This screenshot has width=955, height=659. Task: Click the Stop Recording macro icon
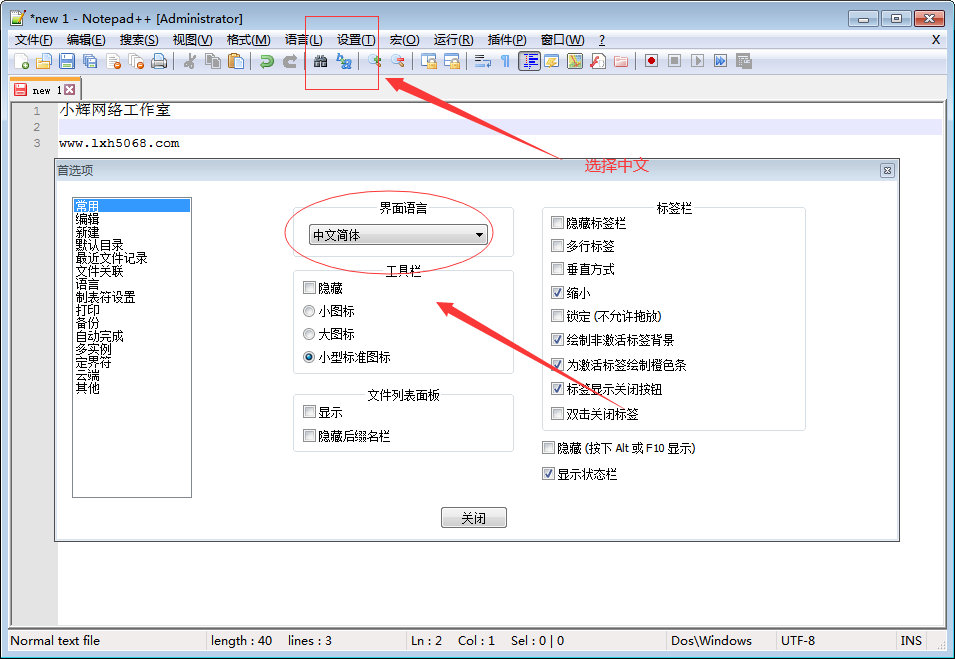pyautogui.click(x=674, y=61)
